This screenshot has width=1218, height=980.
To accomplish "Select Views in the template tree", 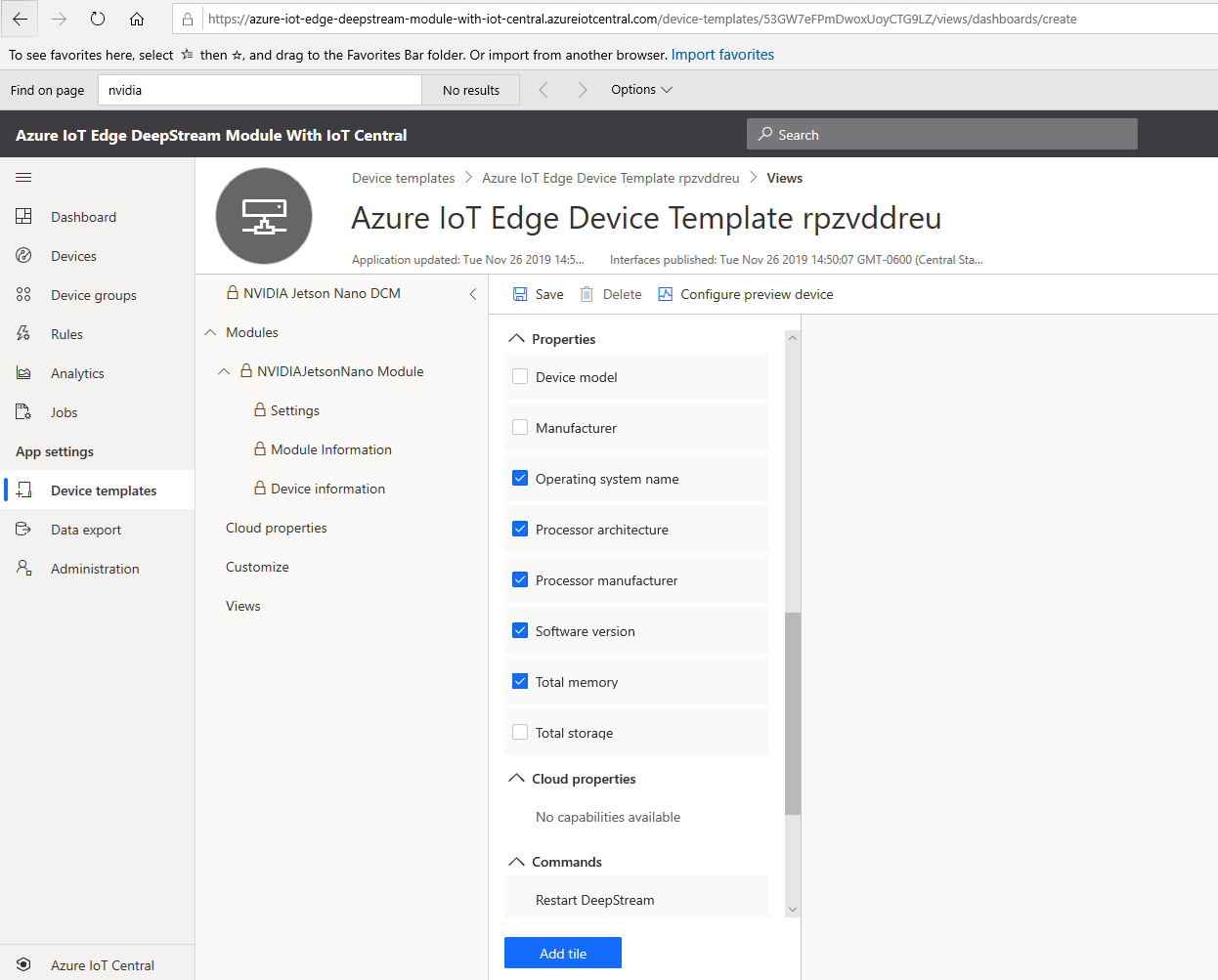I will (x=242, y=606).
